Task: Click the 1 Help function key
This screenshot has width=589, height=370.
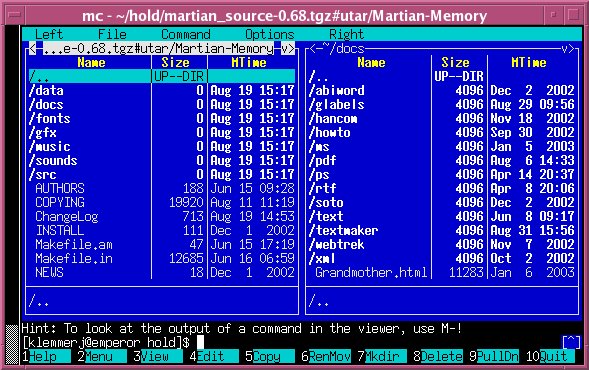Action: (46, 356)
